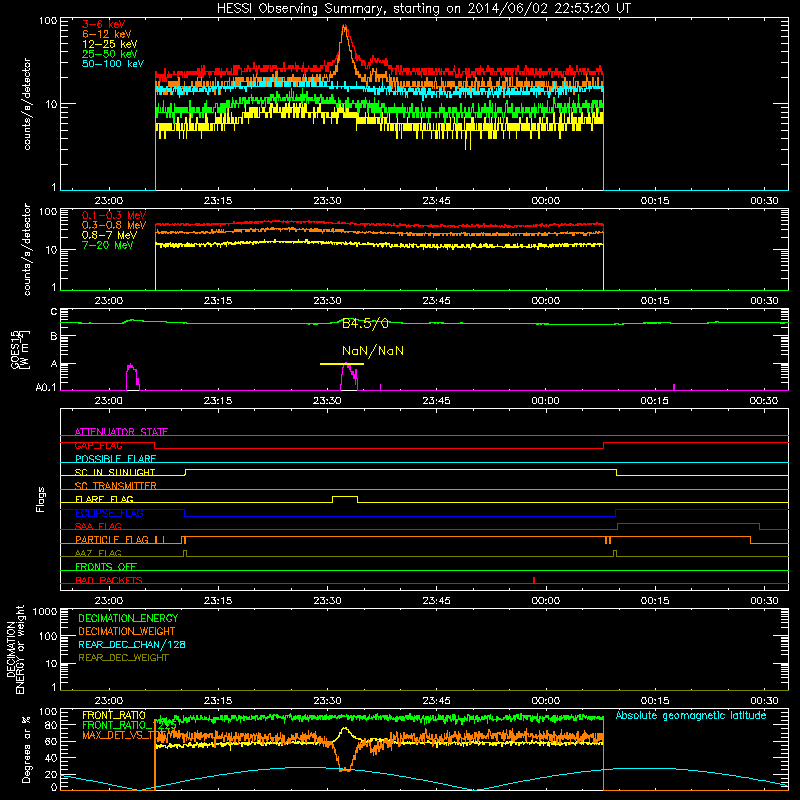Click the HESSI Observing Summary title text
This screenshot has width=800, height=800.
coord(423,9)
